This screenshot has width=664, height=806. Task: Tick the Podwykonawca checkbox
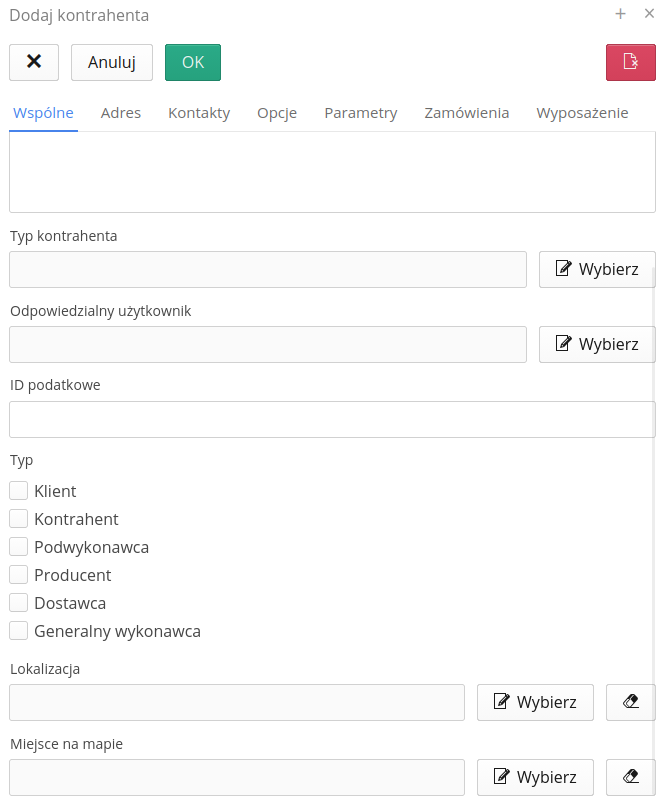pos(19,547)
